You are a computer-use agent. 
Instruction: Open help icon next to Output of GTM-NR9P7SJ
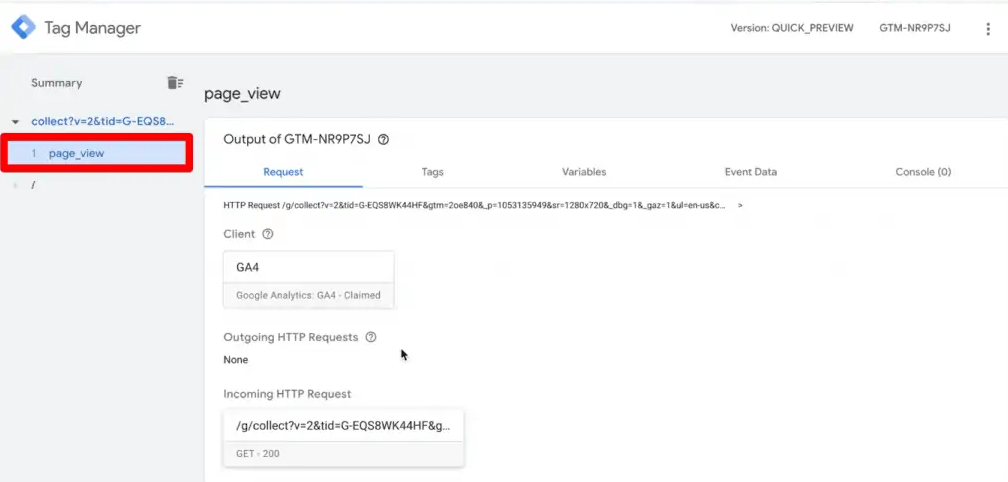coord(383,139)
